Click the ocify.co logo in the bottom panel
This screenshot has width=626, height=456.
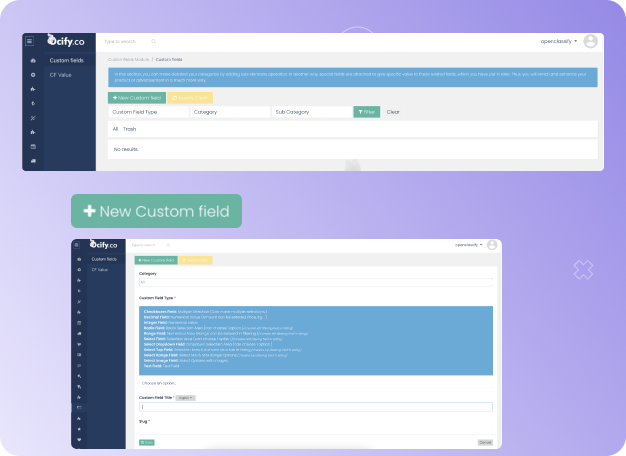104,244
